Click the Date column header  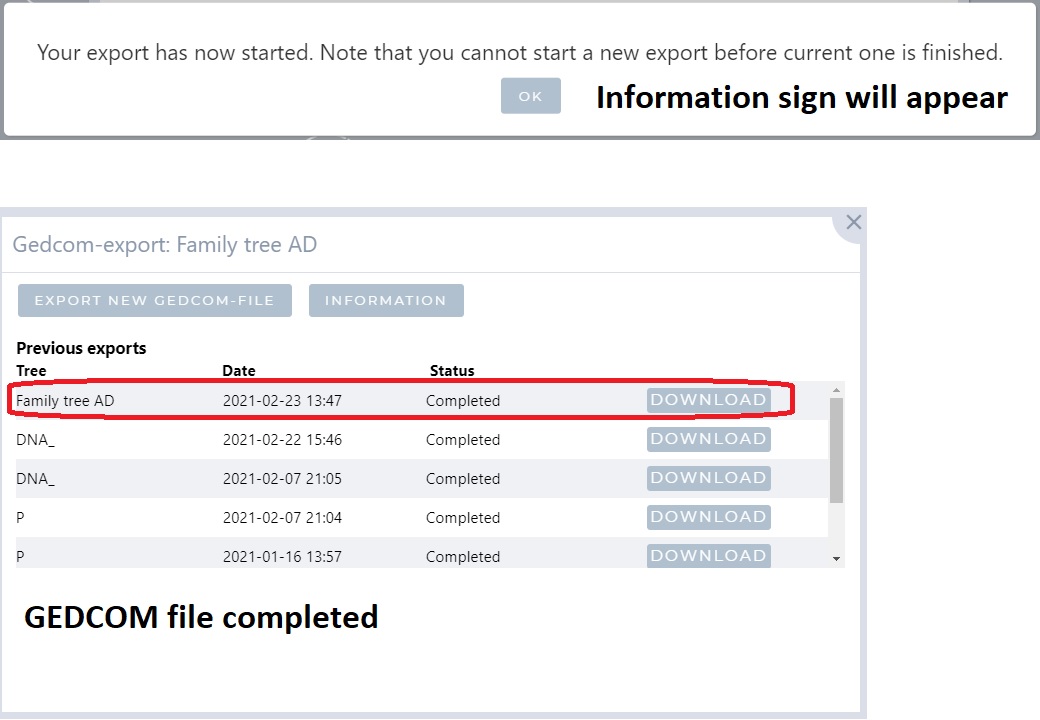pos(239,371)
